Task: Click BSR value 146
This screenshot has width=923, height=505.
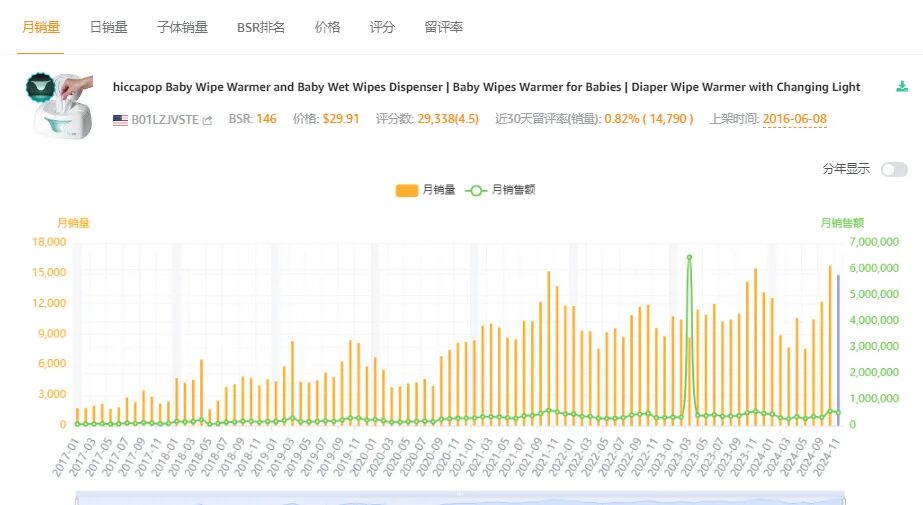Action: (267, 119)
